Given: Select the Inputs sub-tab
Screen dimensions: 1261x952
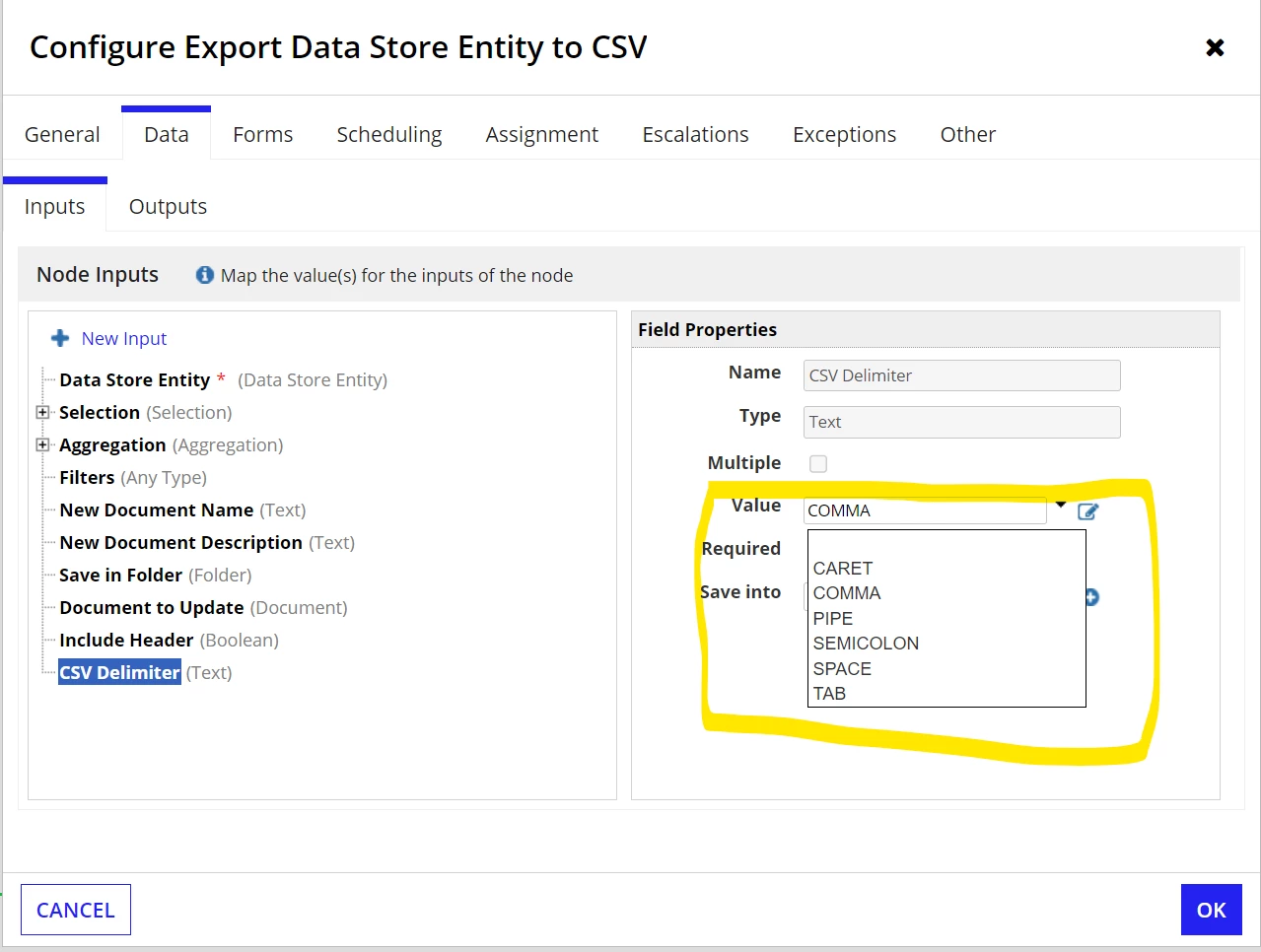Looking at the screenshot, I should click(54, 206).
